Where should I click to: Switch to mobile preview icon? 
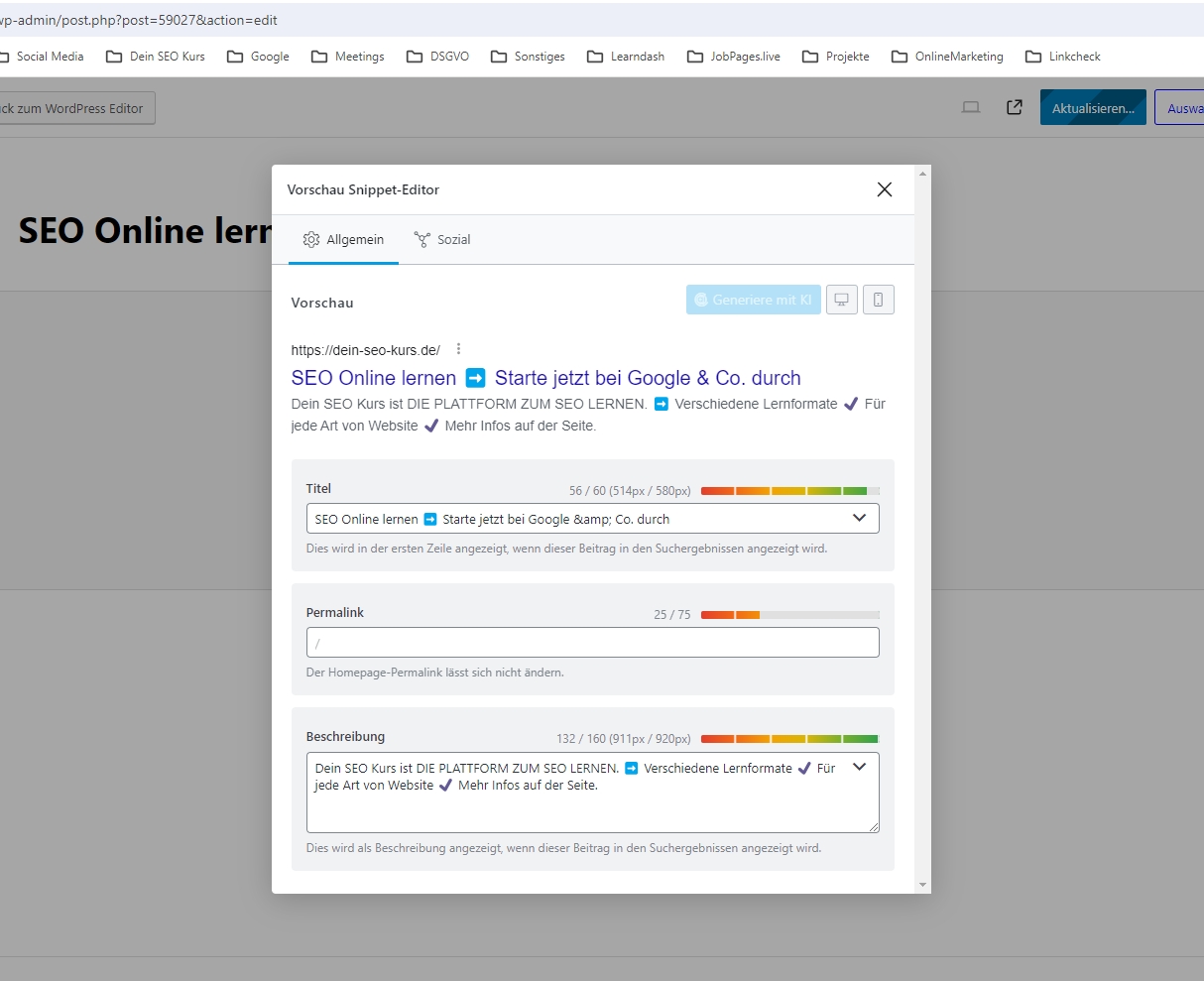point(878,300)
